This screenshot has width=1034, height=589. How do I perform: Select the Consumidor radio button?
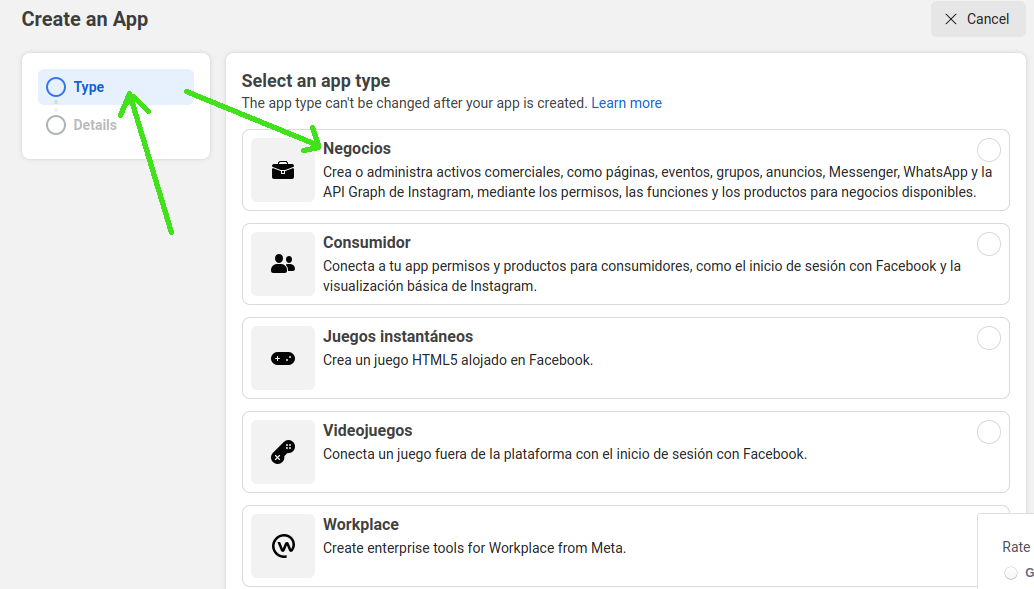[x=988, y=244]
